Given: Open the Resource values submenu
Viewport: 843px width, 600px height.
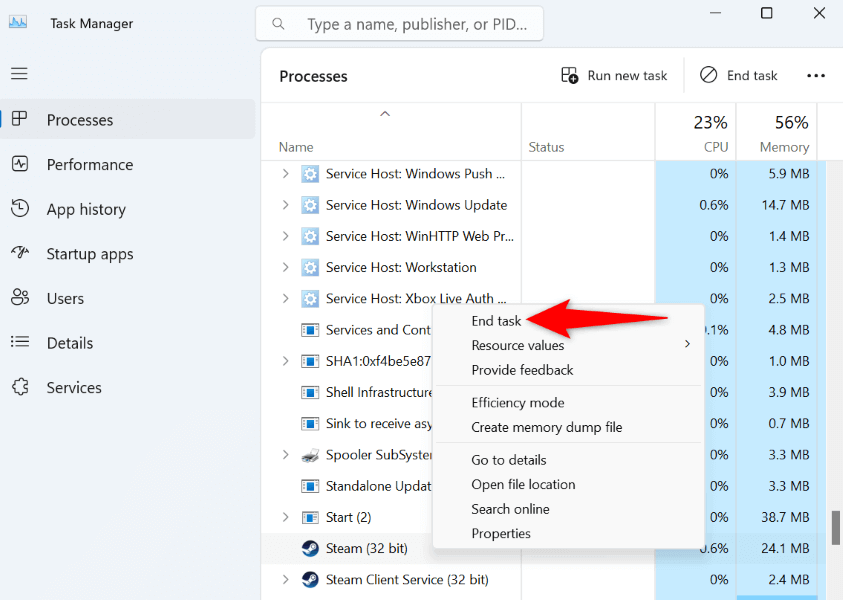Looking at the screenshot, I should click(568, 345).
